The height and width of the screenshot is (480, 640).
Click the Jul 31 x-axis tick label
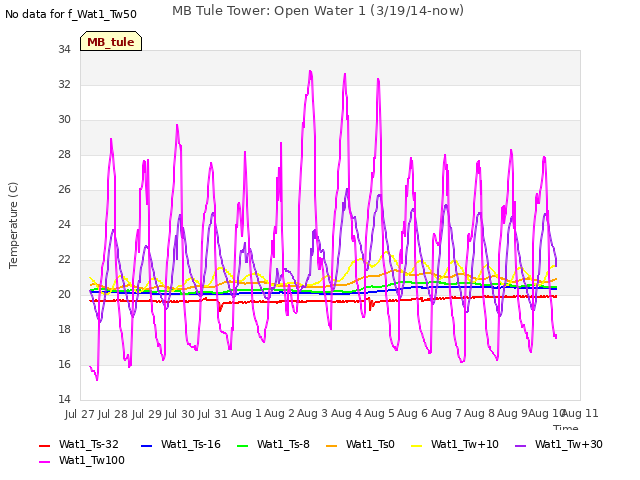tap(213, 414)
